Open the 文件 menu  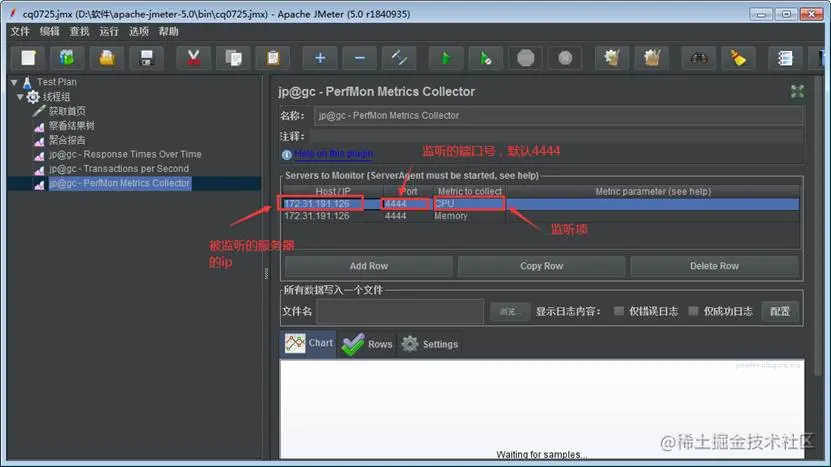point(20,31)
